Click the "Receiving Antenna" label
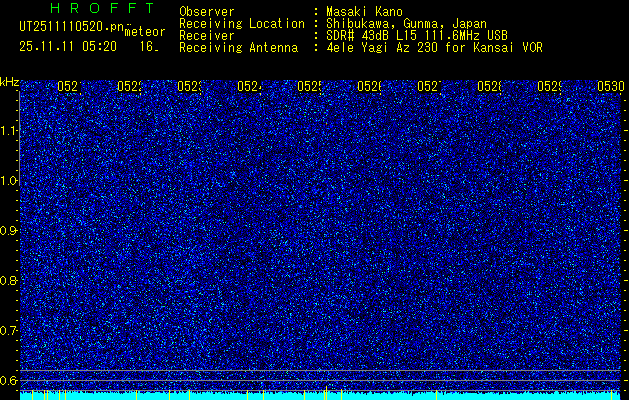Screen dimensions: 629x400 point(239,48)
